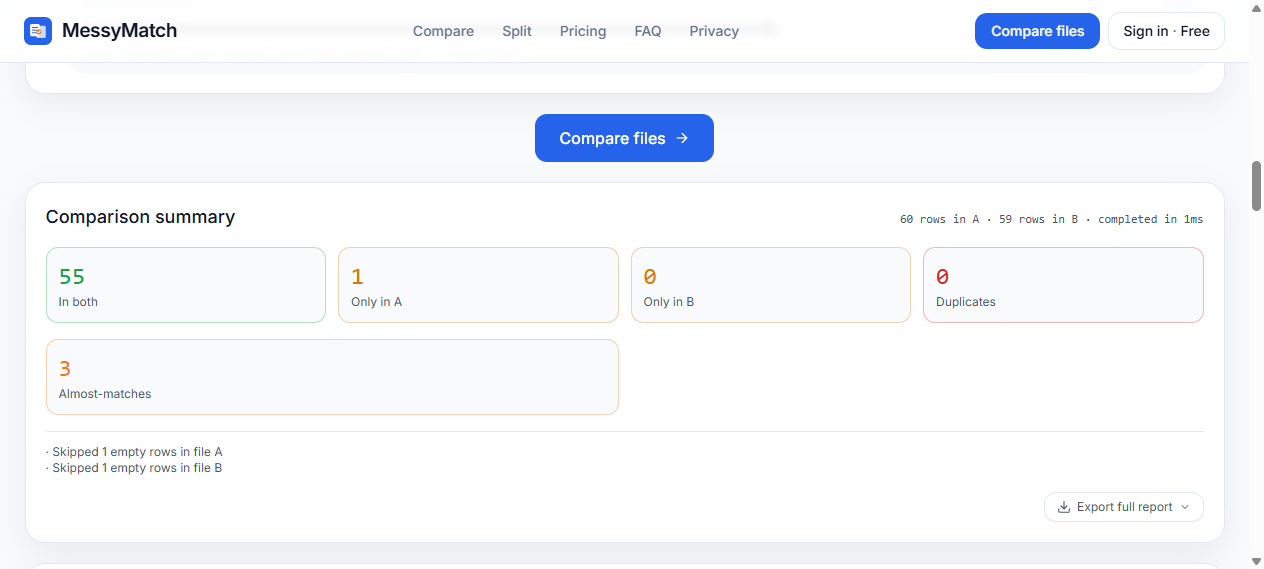Click the arrow icon in Compare files button

pyautogui.click(x=682, y=138)
